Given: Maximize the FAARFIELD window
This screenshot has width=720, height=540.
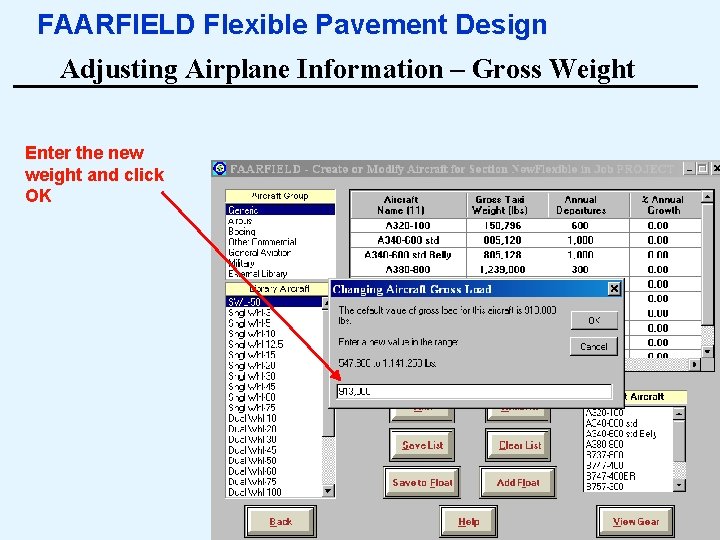Looking at the screenshot, I should pos(702,169).
